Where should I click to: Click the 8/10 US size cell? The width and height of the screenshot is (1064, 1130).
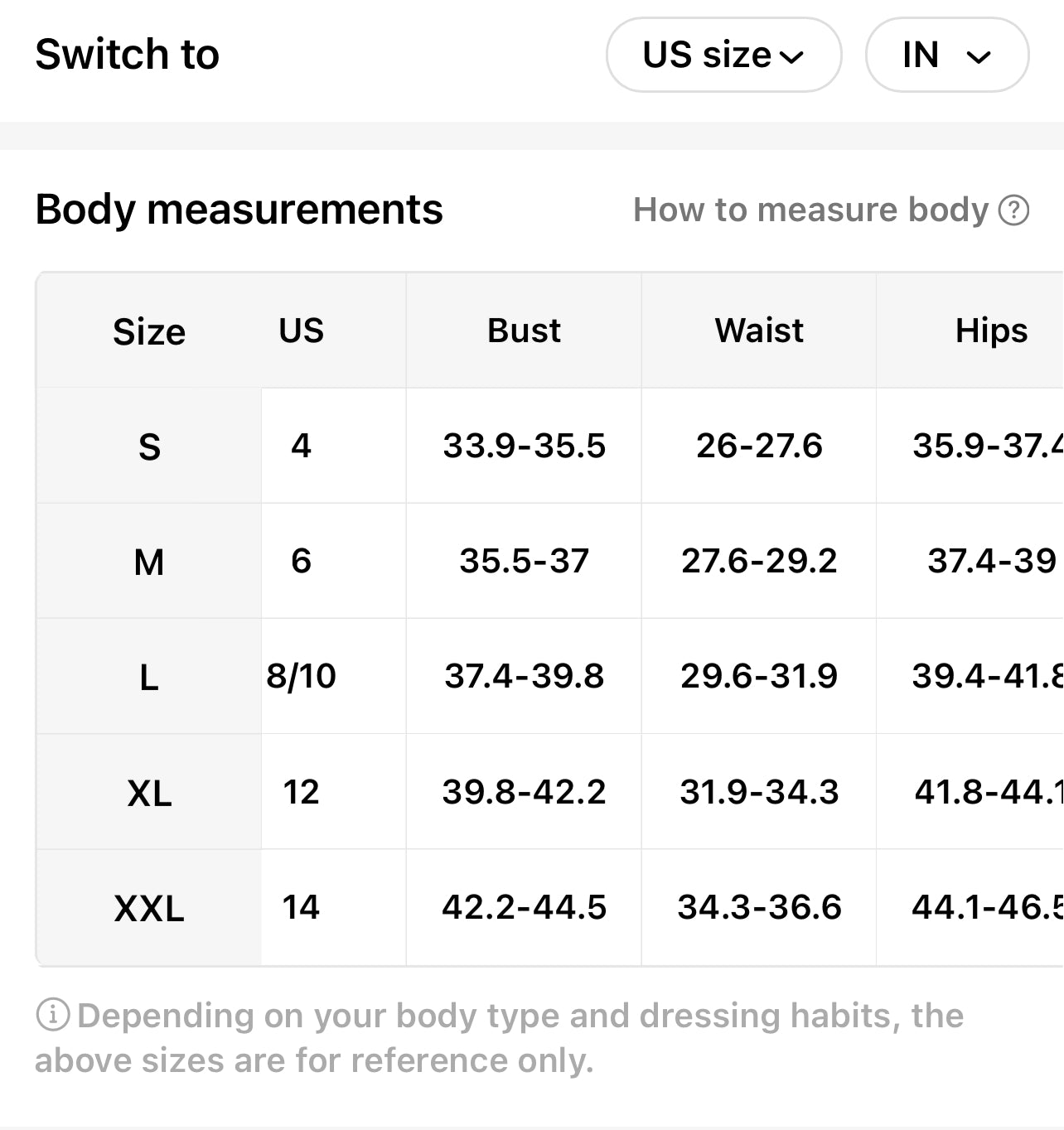click(301, 676)
